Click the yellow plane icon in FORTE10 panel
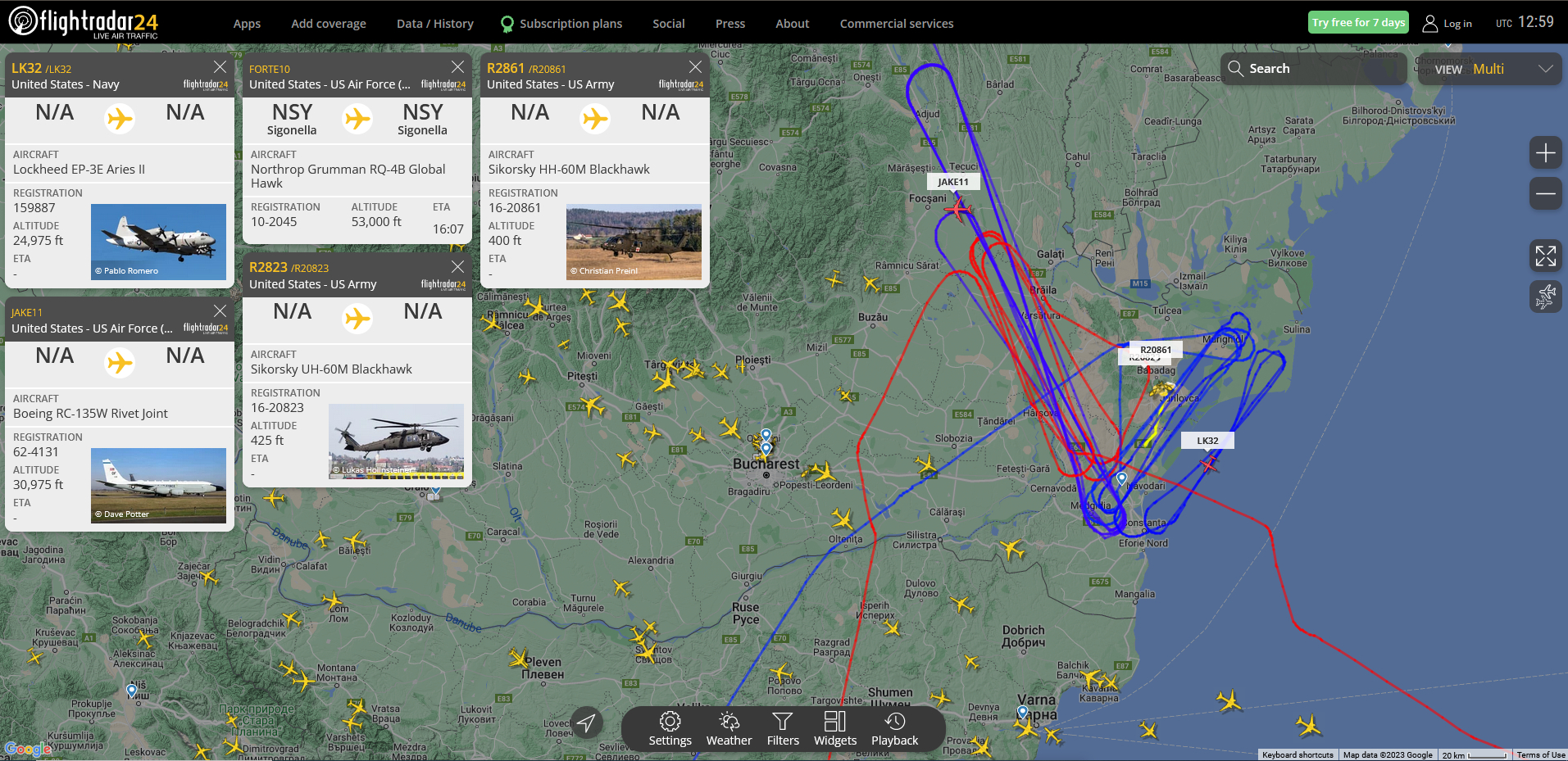Screen dimensions: 1568x761 (357, 119)
